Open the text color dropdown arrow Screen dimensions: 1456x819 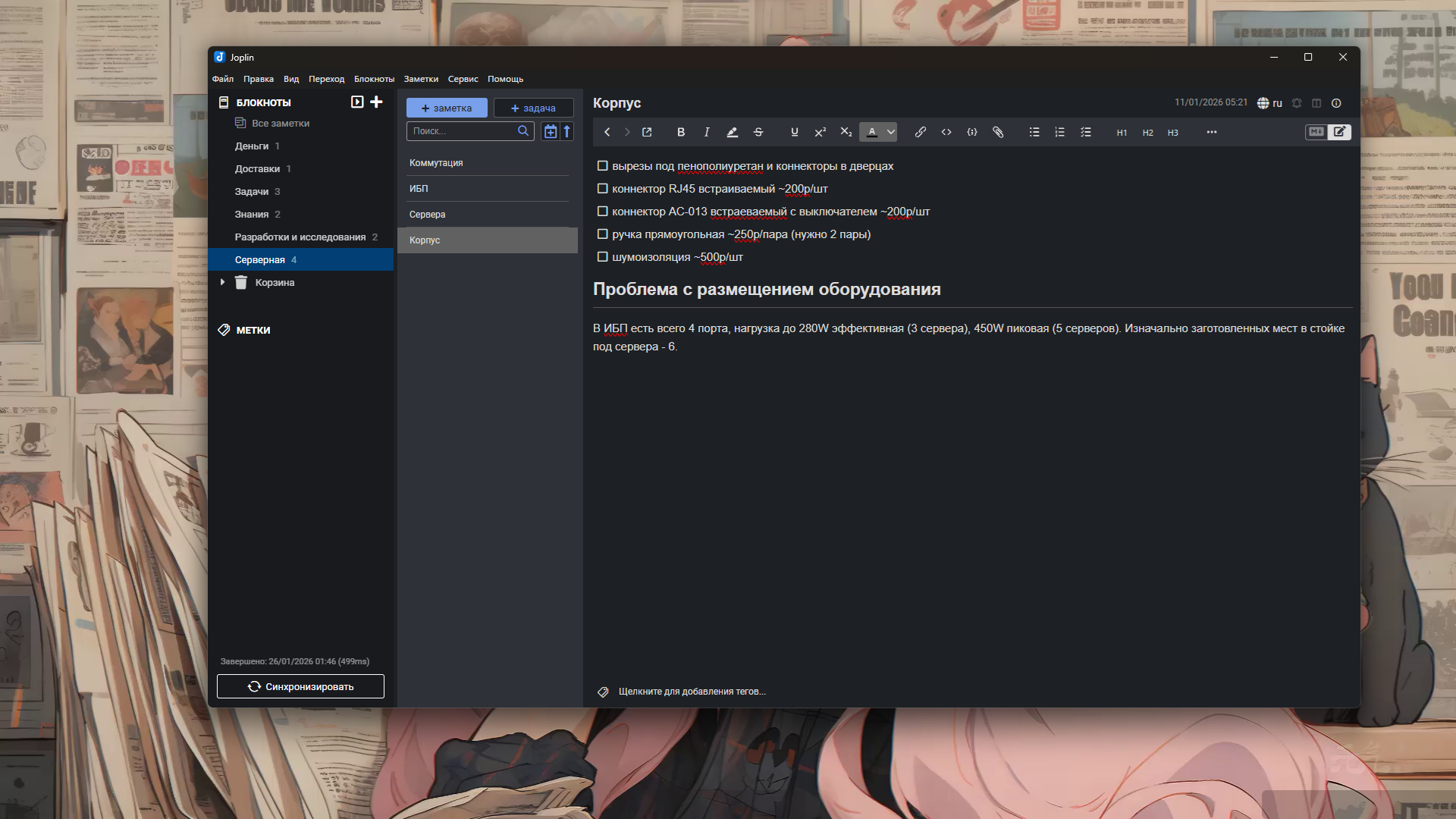click(890, 131)
